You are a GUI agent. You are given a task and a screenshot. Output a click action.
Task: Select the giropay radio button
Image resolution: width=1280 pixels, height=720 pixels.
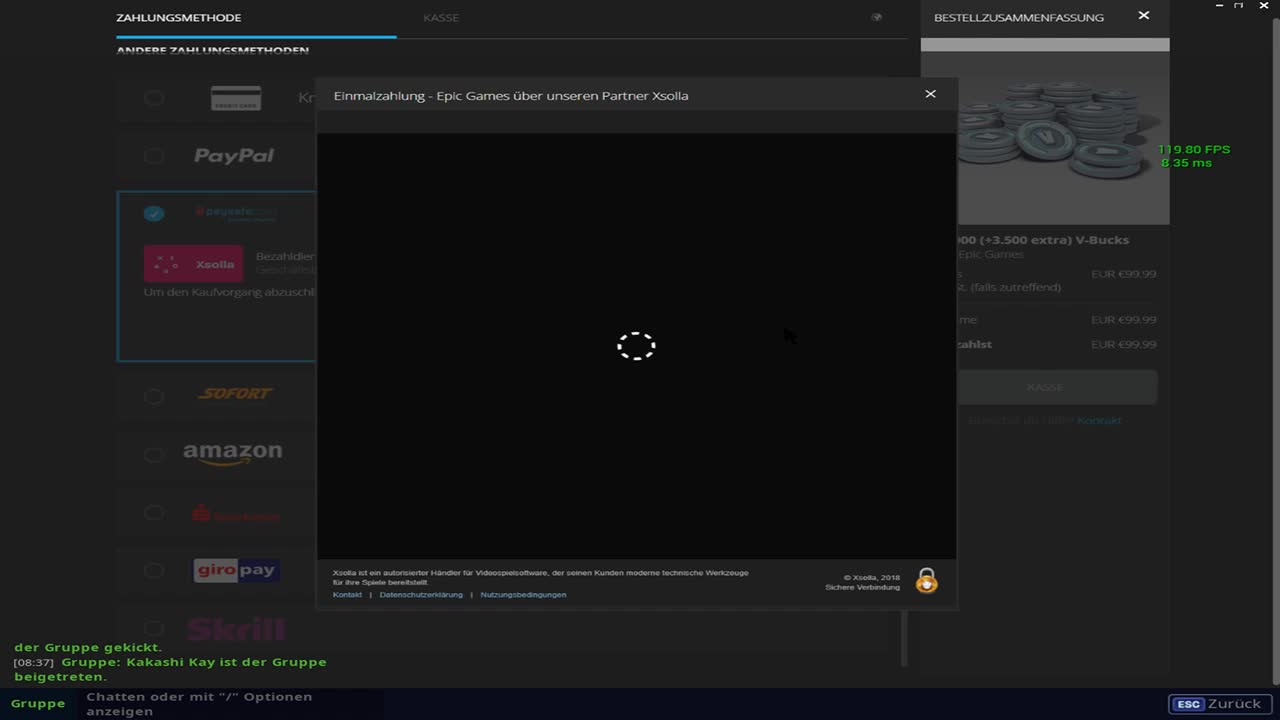pyautogui.click(x=154, y=570)
